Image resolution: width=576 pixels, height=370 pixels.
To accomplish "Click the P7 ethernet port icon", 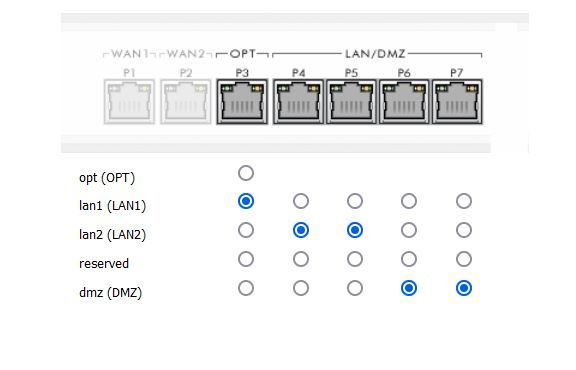I will (457, 102).
